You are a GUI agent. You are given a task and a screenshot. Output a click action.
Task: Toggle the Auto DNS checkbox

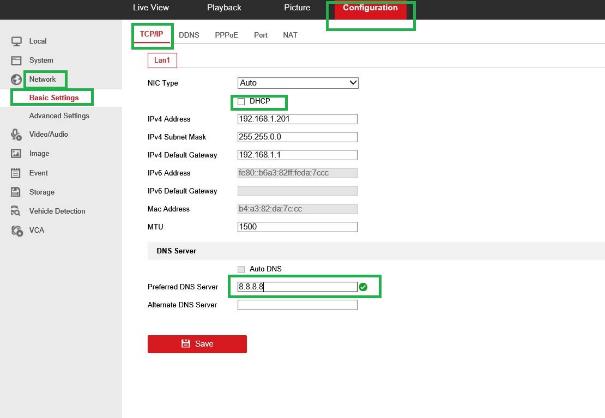pyautogui.click(x=241, y=269)
